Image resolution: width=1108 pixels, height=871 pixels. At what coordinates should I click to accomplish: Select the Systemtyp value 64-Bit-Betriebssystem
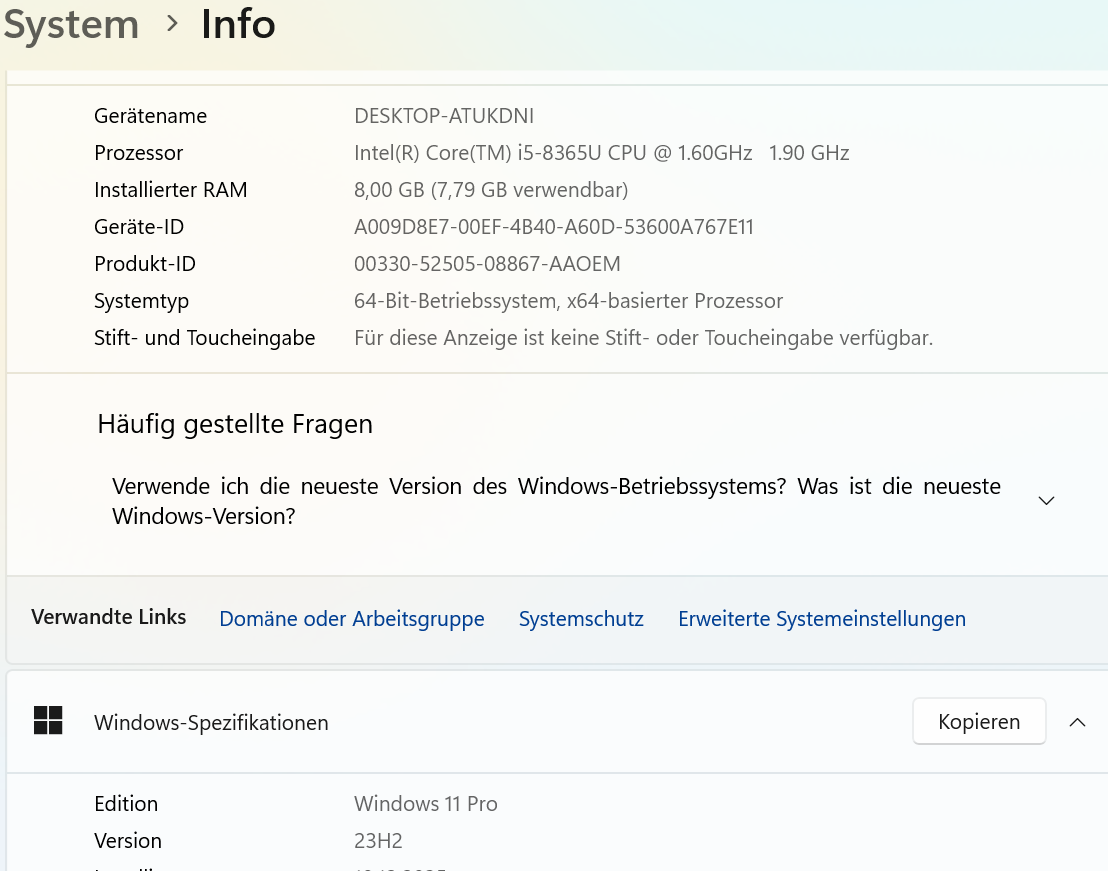point(568,301)
